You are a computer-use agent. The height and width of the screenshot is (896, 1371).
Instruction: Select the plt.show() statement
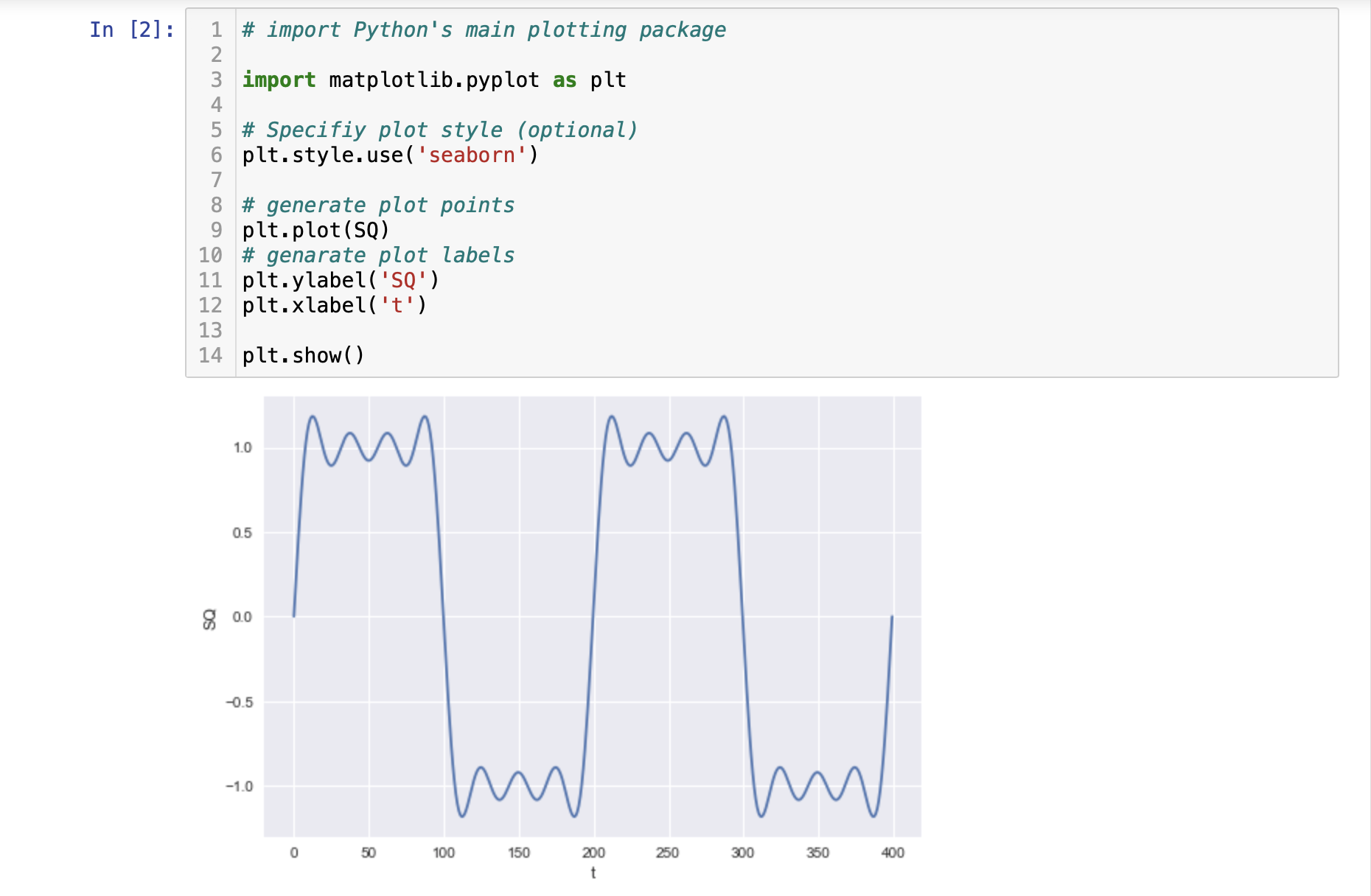pyautogui.click(x=303, y=355)
